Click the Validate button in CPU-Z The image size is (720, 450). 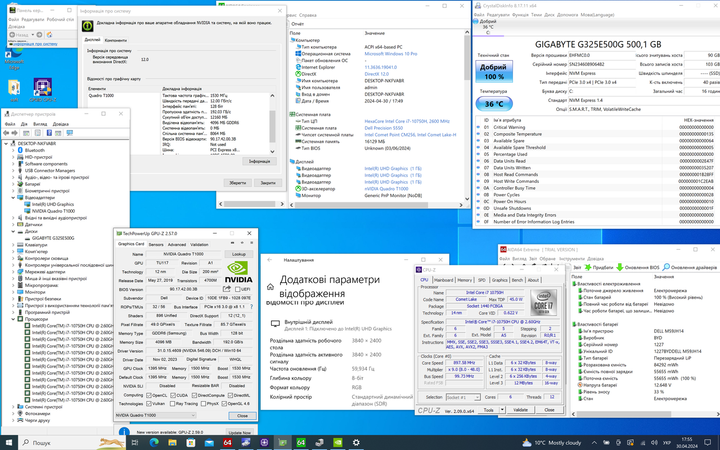pos(520,410)
